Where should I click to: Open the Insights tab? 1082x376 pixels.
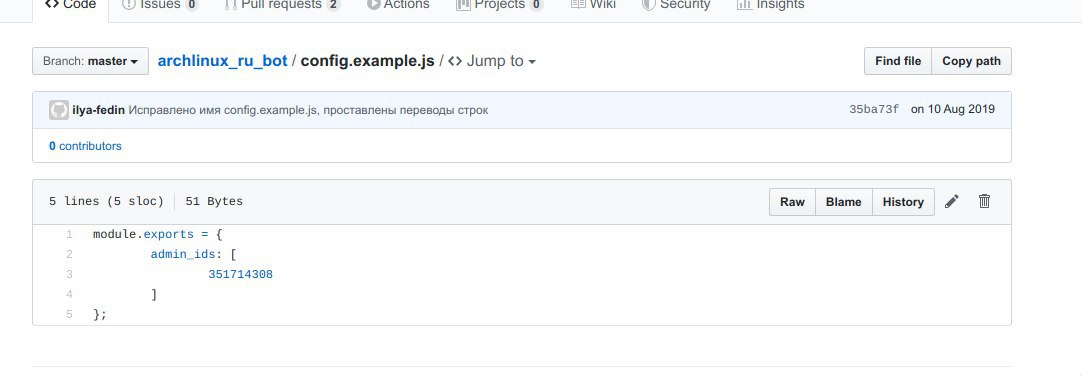tap(770, 6)
